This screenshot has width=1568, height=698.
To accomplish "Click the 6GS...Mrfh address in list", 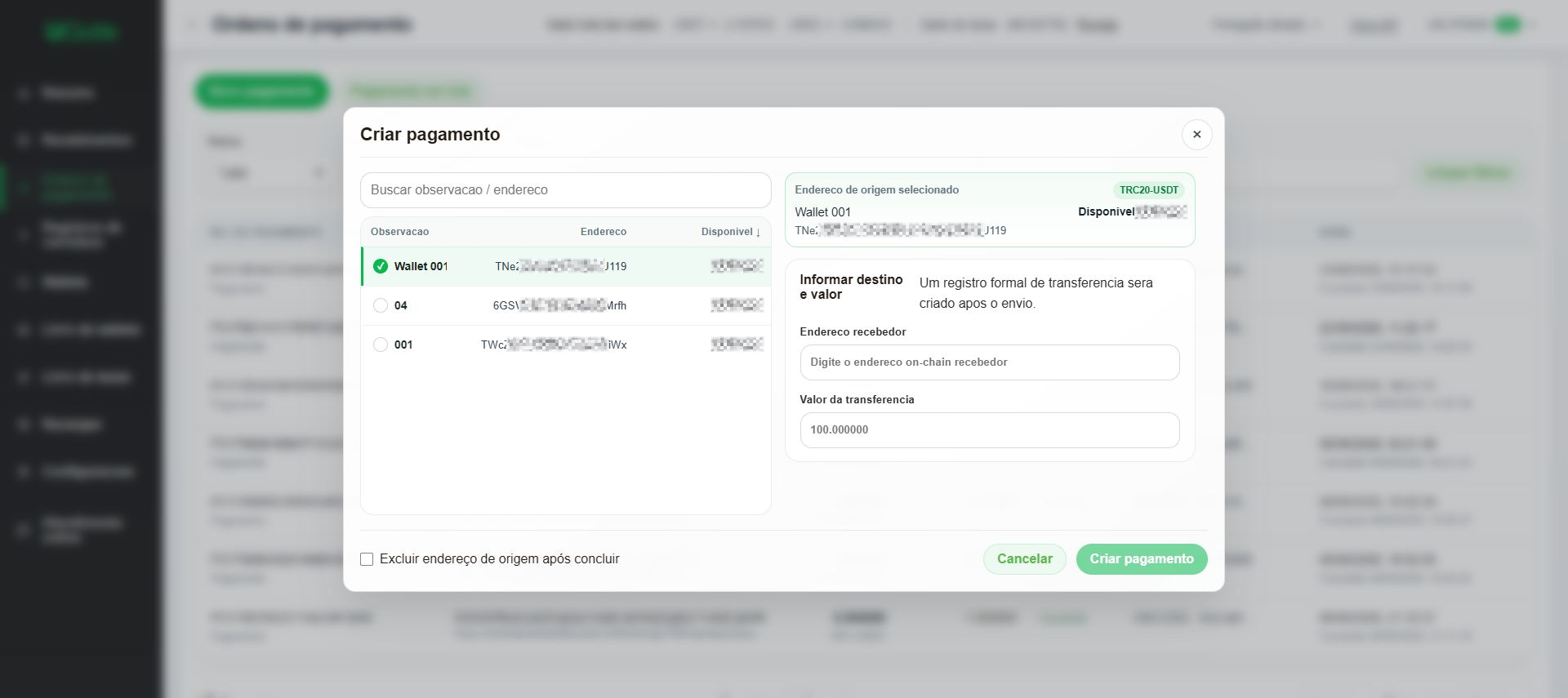I will pyautogui.click(x=559, y=305).
